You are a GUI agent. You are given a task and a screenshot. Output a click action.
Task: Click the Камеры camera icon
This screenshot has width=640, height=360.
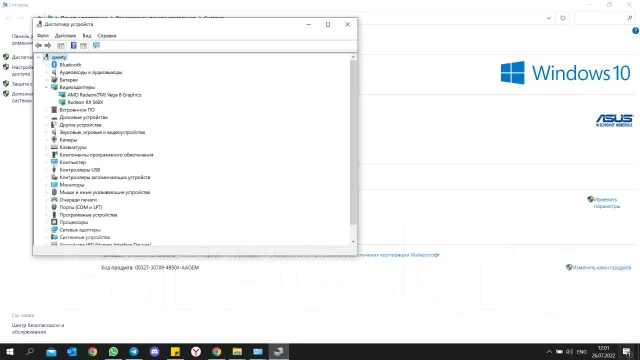pos(54,140)
